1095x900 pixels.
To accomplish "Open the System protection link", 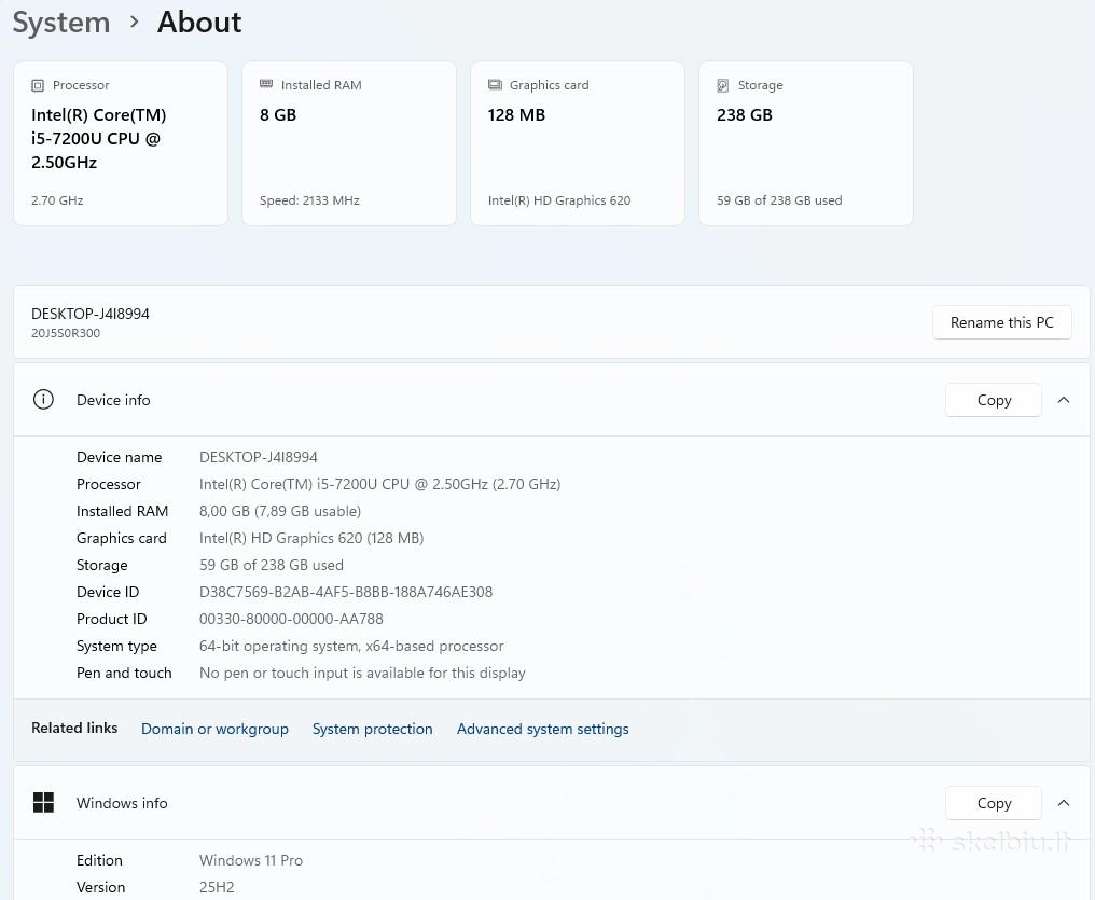I will point(372,729).
